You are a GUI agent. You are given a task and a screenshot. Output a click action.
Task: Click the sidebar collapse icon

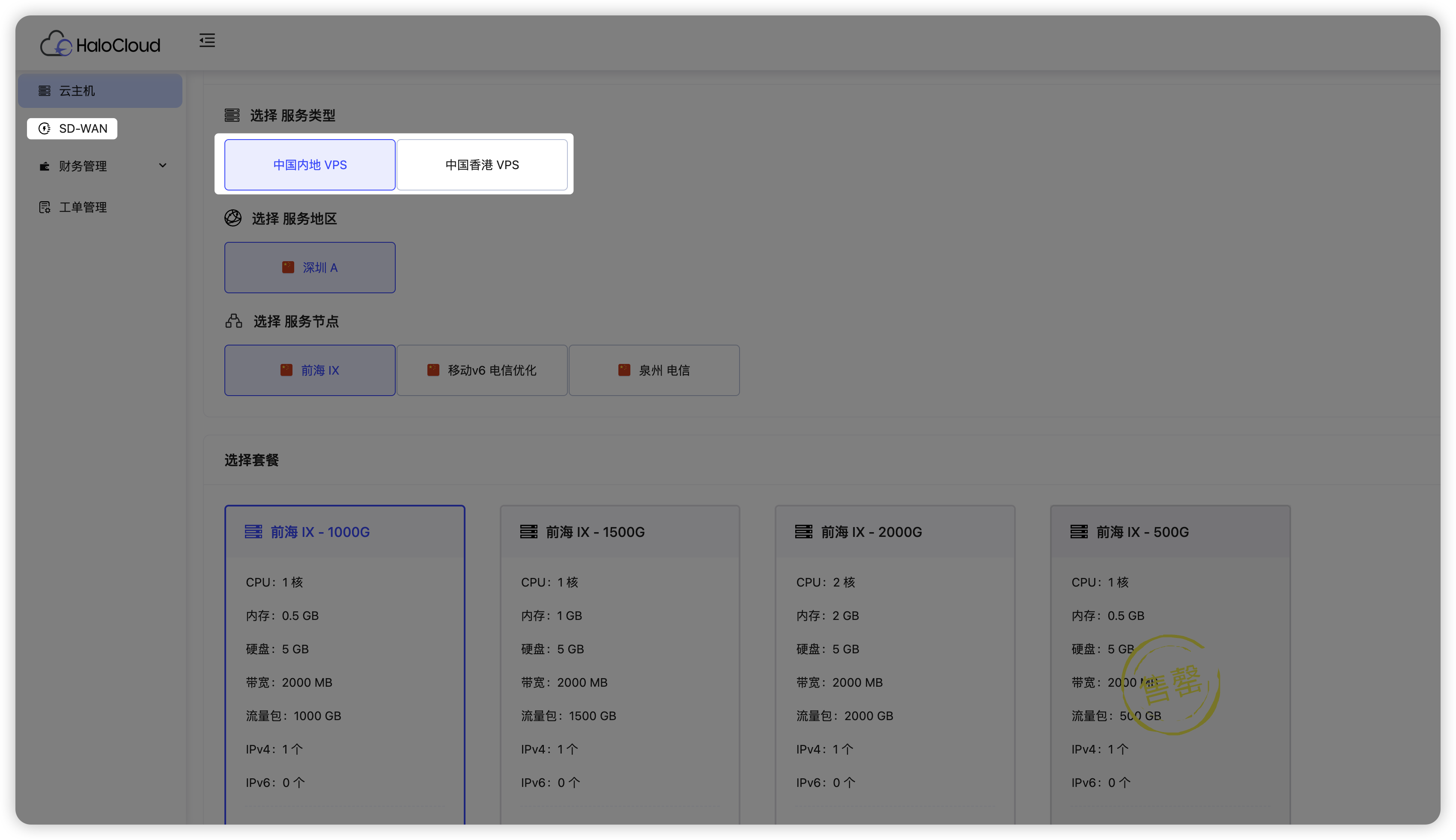(206, 40)
